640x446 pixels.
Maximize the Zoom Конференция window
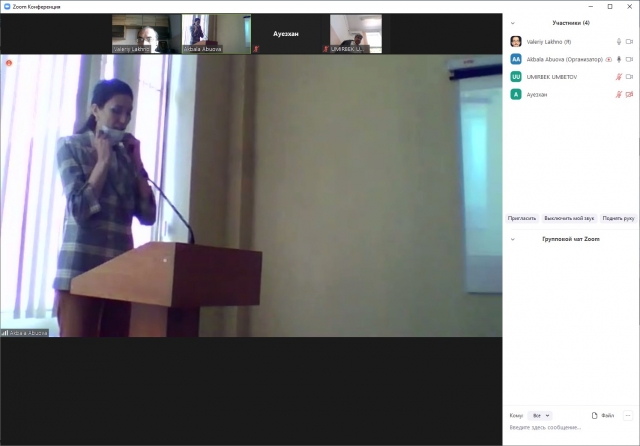pos(610,7)
